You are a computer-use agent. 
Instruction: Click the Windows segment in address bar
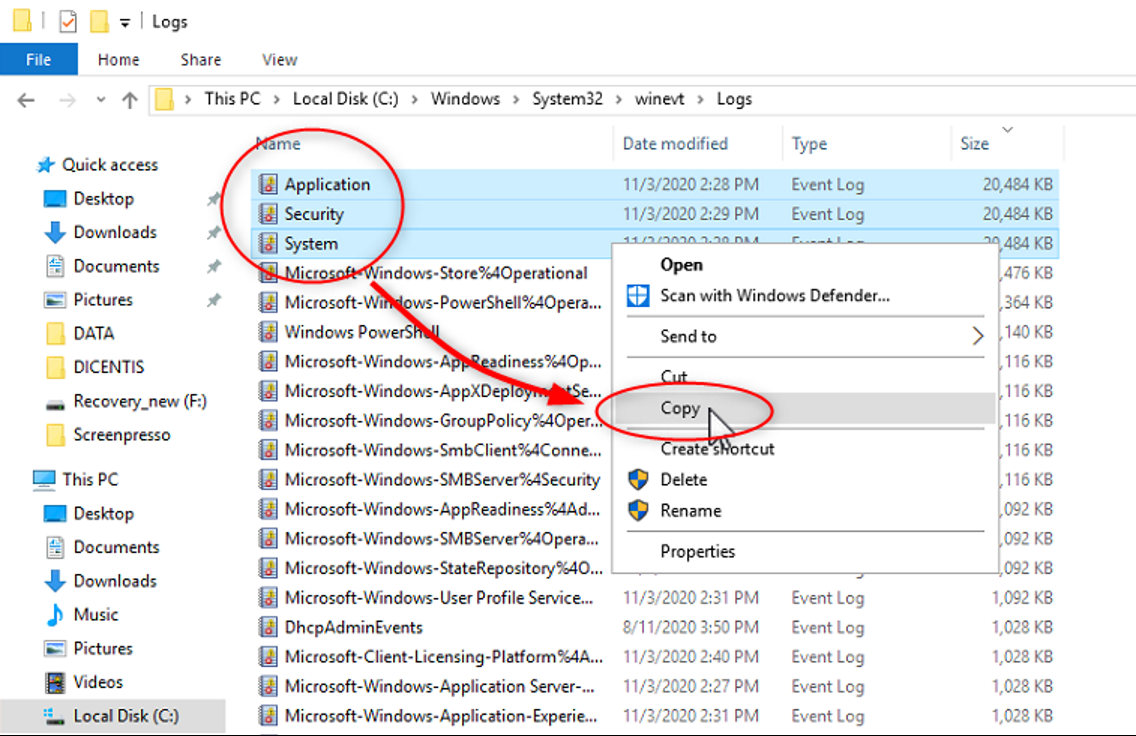tap(465, 99)
